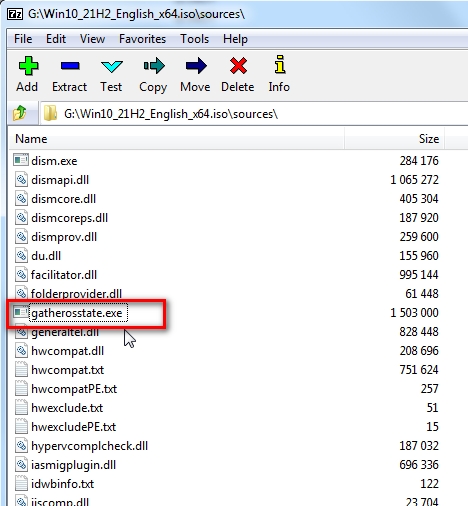
Task: Select file name dismcore.dll
Action: pos(63,199)
